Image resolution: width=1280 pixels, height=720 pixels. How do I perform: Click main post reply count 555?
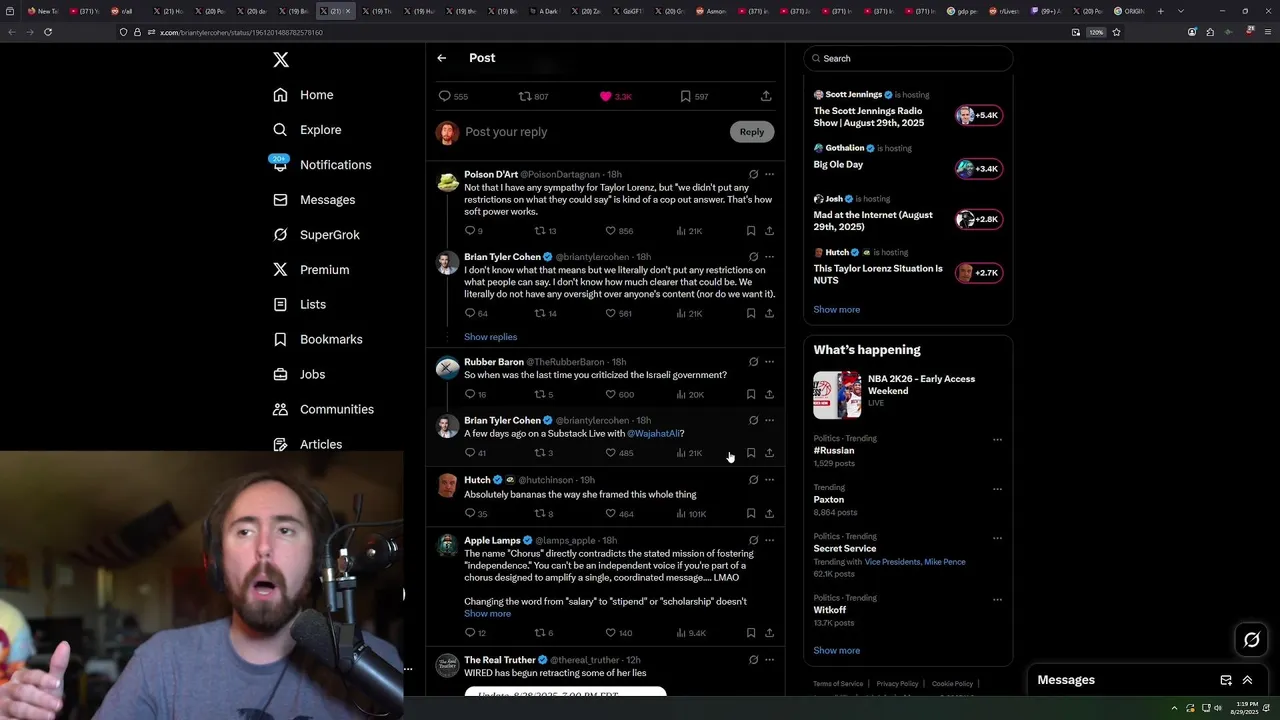(x=453, y=96)
